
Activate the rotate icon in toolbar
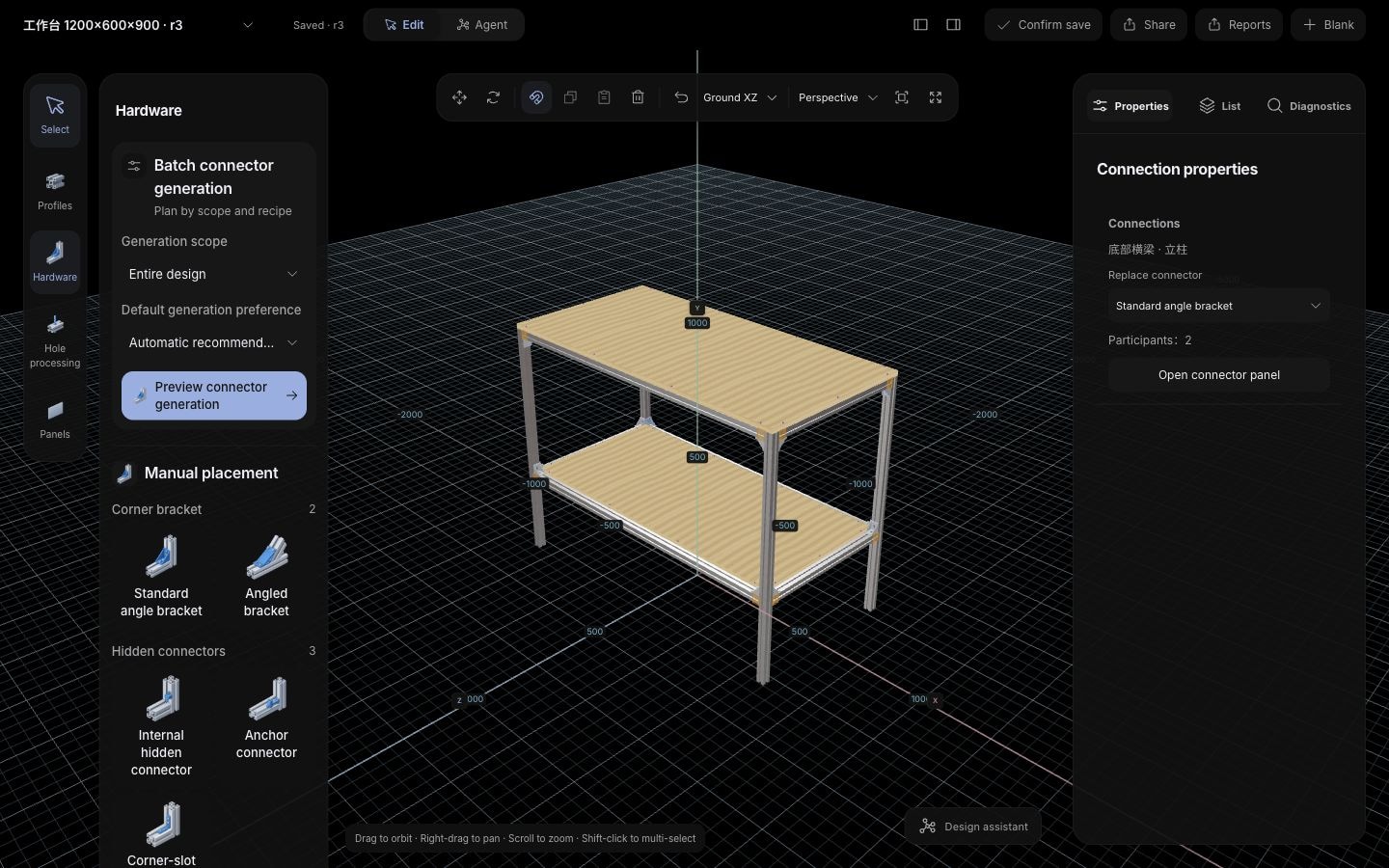493,97
